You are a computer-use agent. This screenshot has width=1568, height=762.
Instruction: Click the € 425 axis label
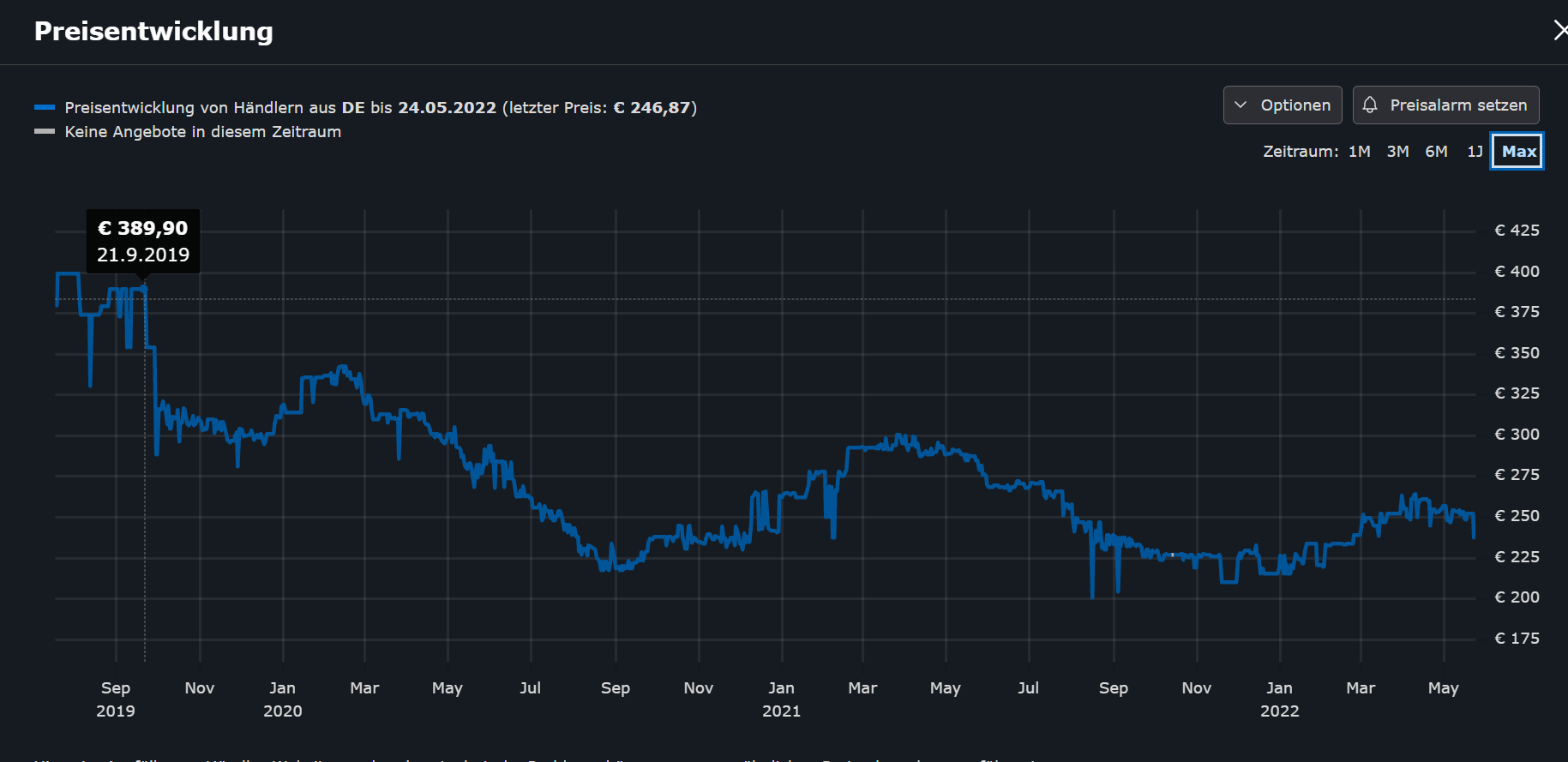point(1517,231)
